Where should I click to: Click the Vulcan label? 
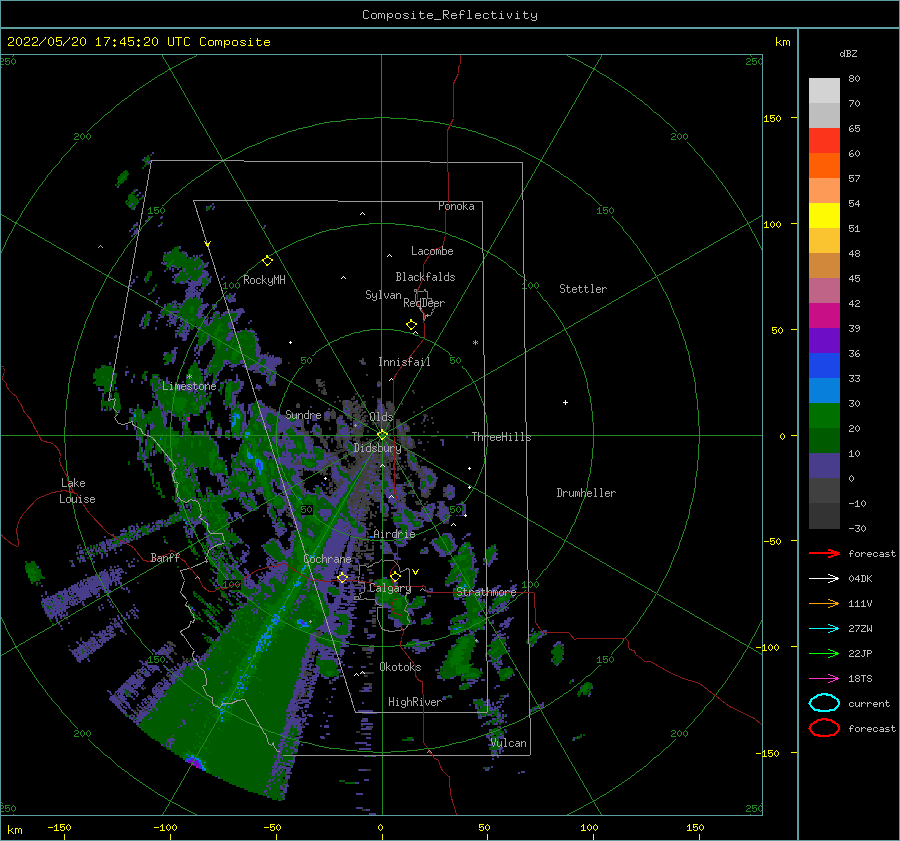pyautogui.click(x=508, y=743)
